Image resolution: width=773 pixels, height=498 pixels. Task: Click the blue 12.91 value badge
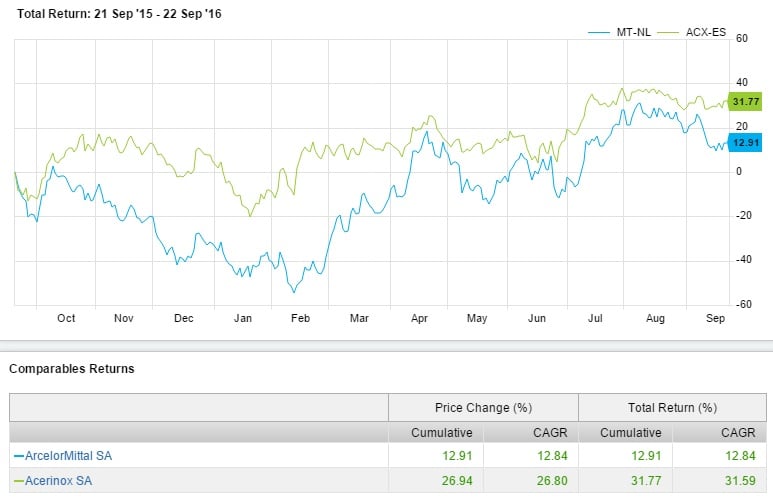coord(746,143)
